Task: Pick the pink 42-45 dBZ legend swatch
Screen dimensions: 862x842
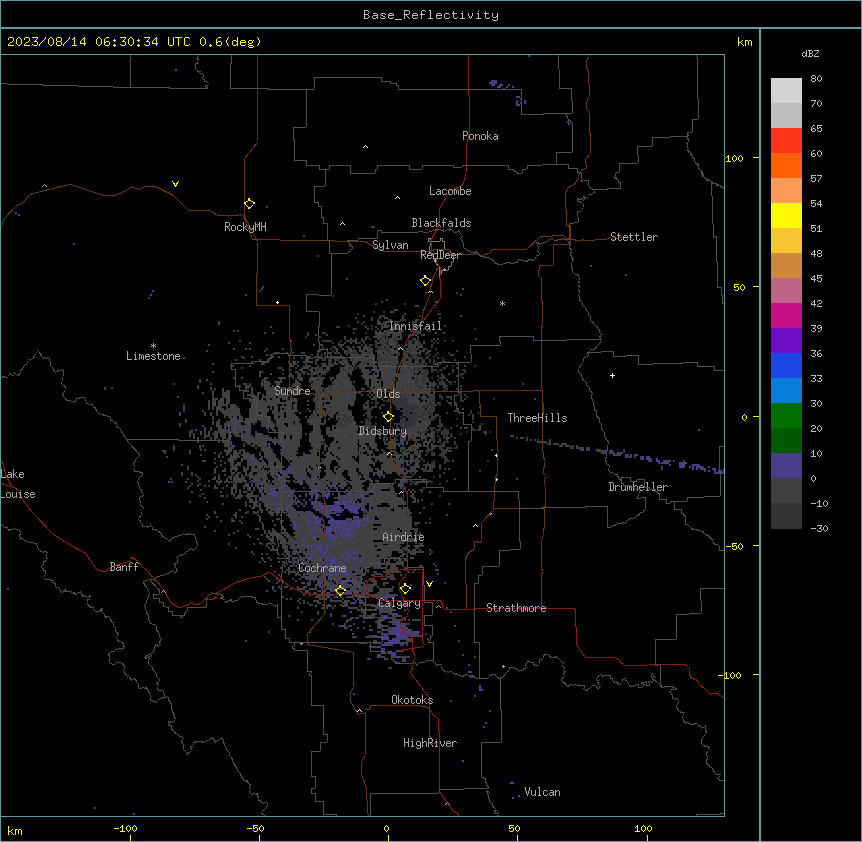Action: pyautogui.click(x=786, y=290)
